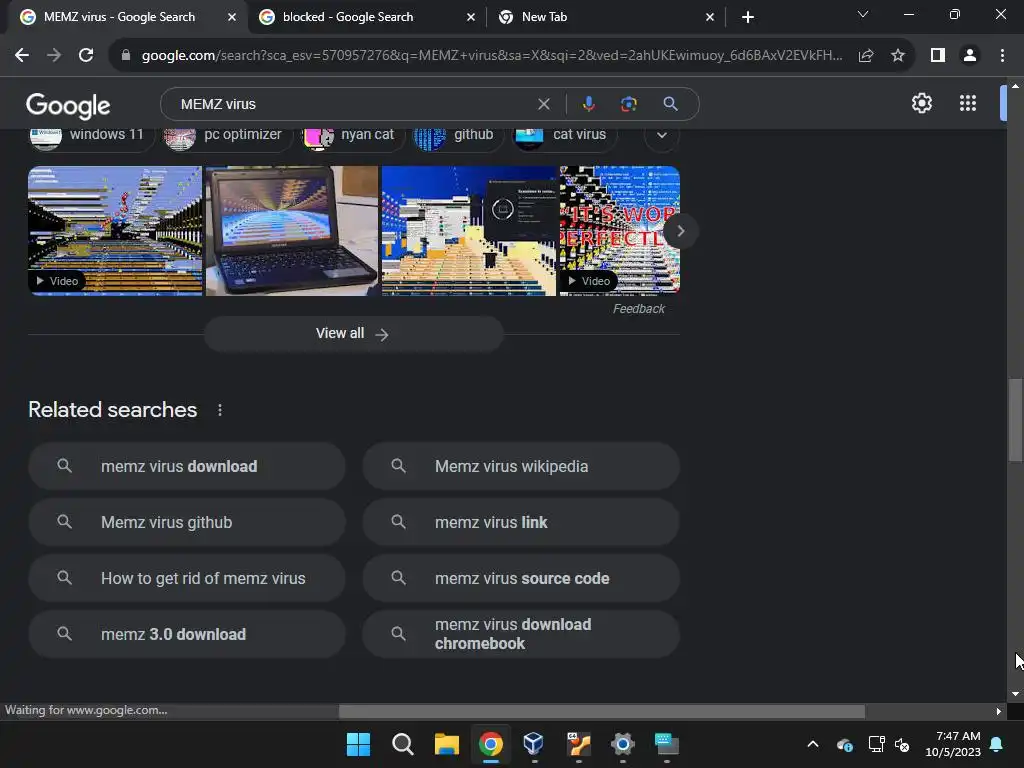Open Windows taskbar search
The width and height of the screenshot is (1024, 768).
pyautogui.click(x=402, y=744)
